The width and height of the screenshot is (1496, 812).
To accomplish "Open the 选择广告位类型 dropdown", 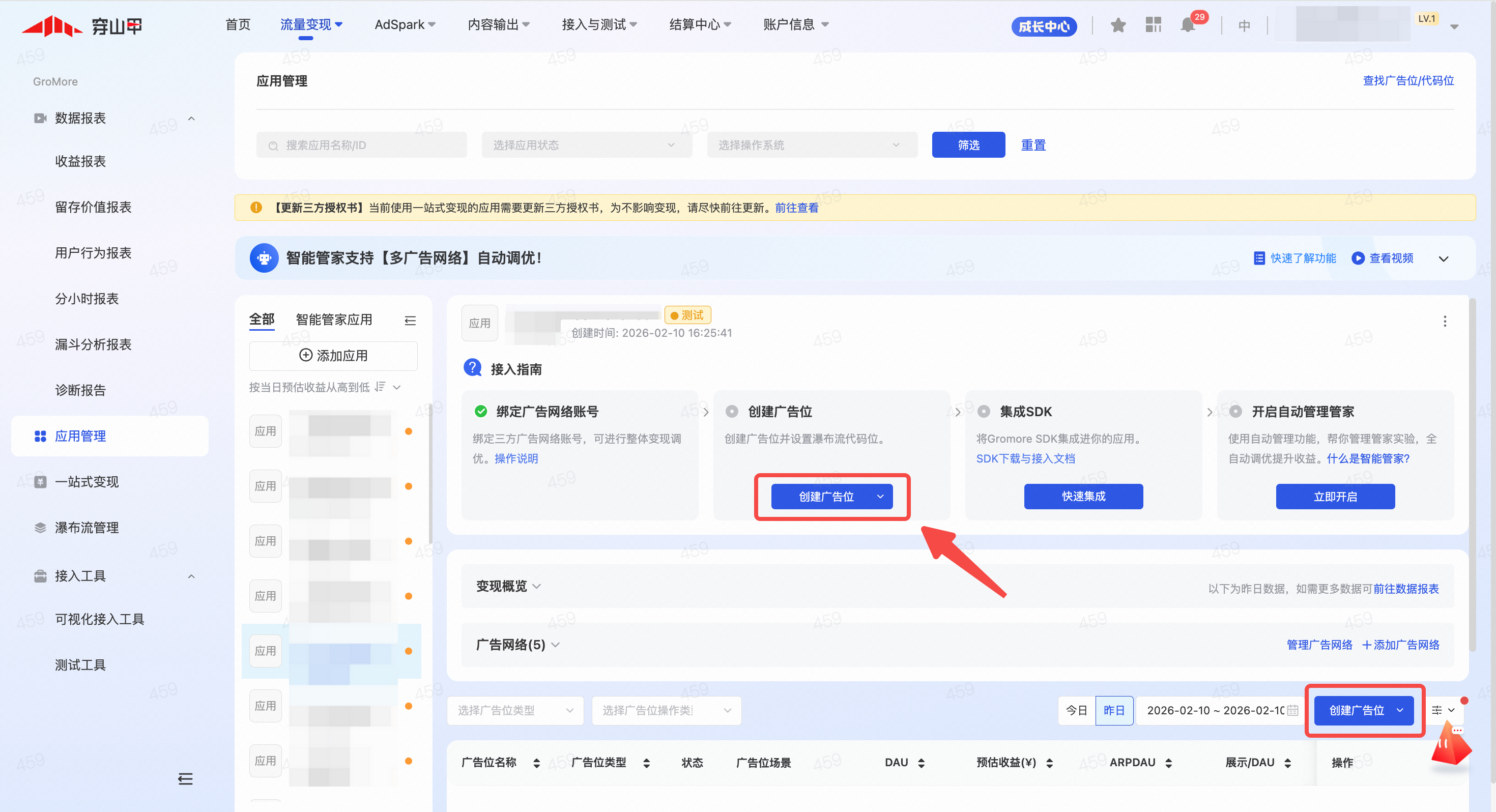I will tap(514, 710).
